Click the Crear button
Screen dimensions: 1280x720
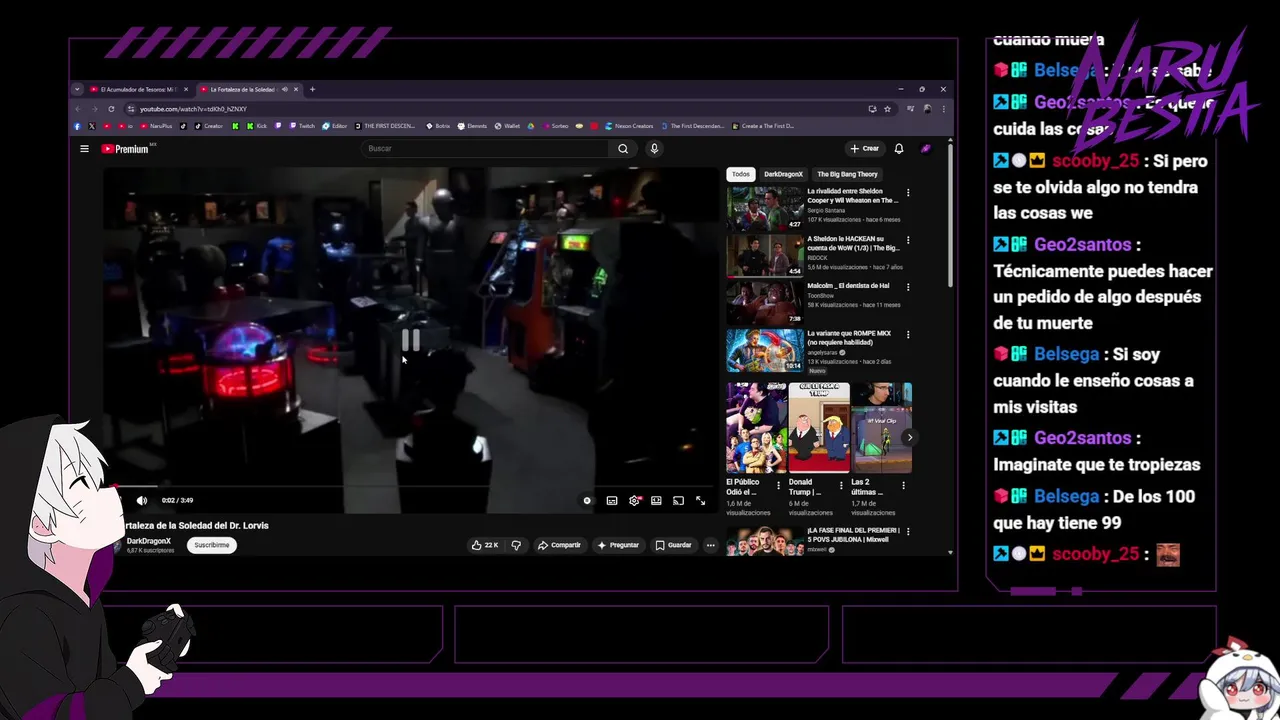click(864, 148)
